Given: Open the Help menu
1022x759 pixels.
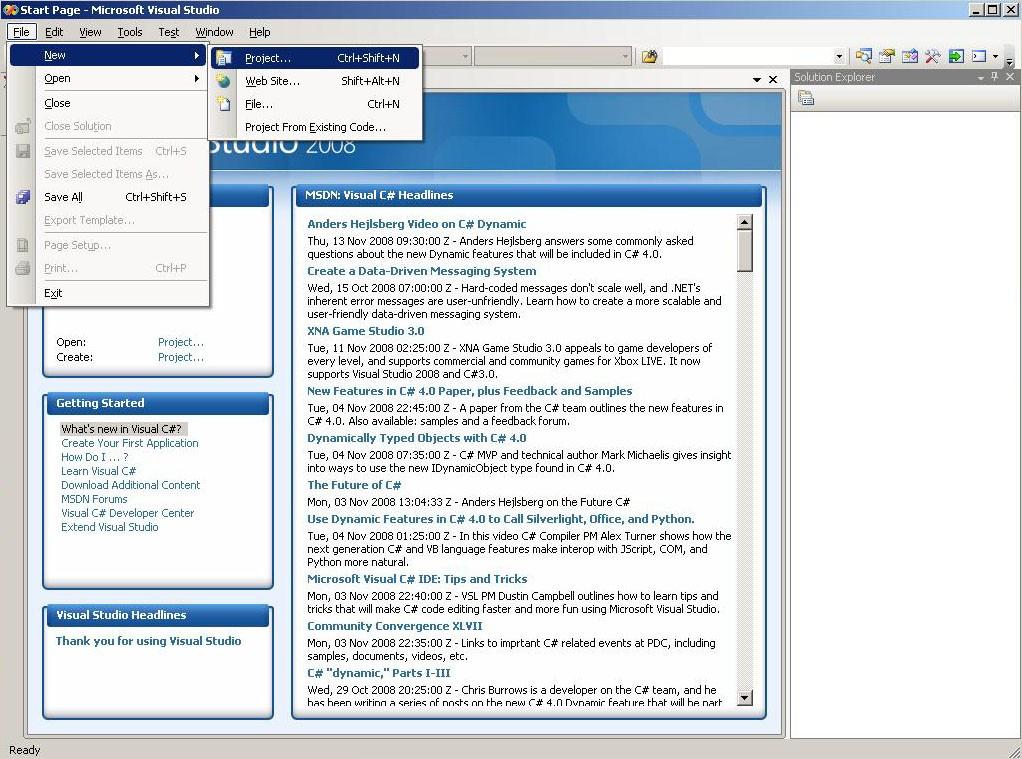Looking at the screenshot, I should tap(259, 32).
